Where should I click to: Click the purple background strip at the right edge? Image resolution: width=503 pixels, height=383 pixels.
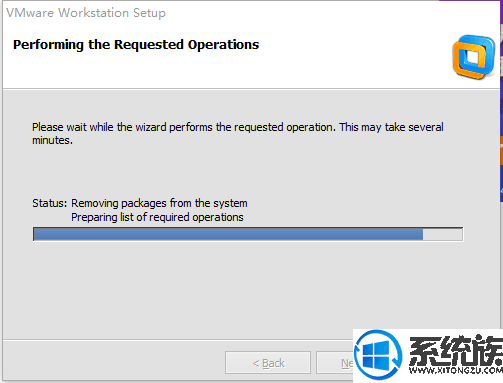point(501,100)
